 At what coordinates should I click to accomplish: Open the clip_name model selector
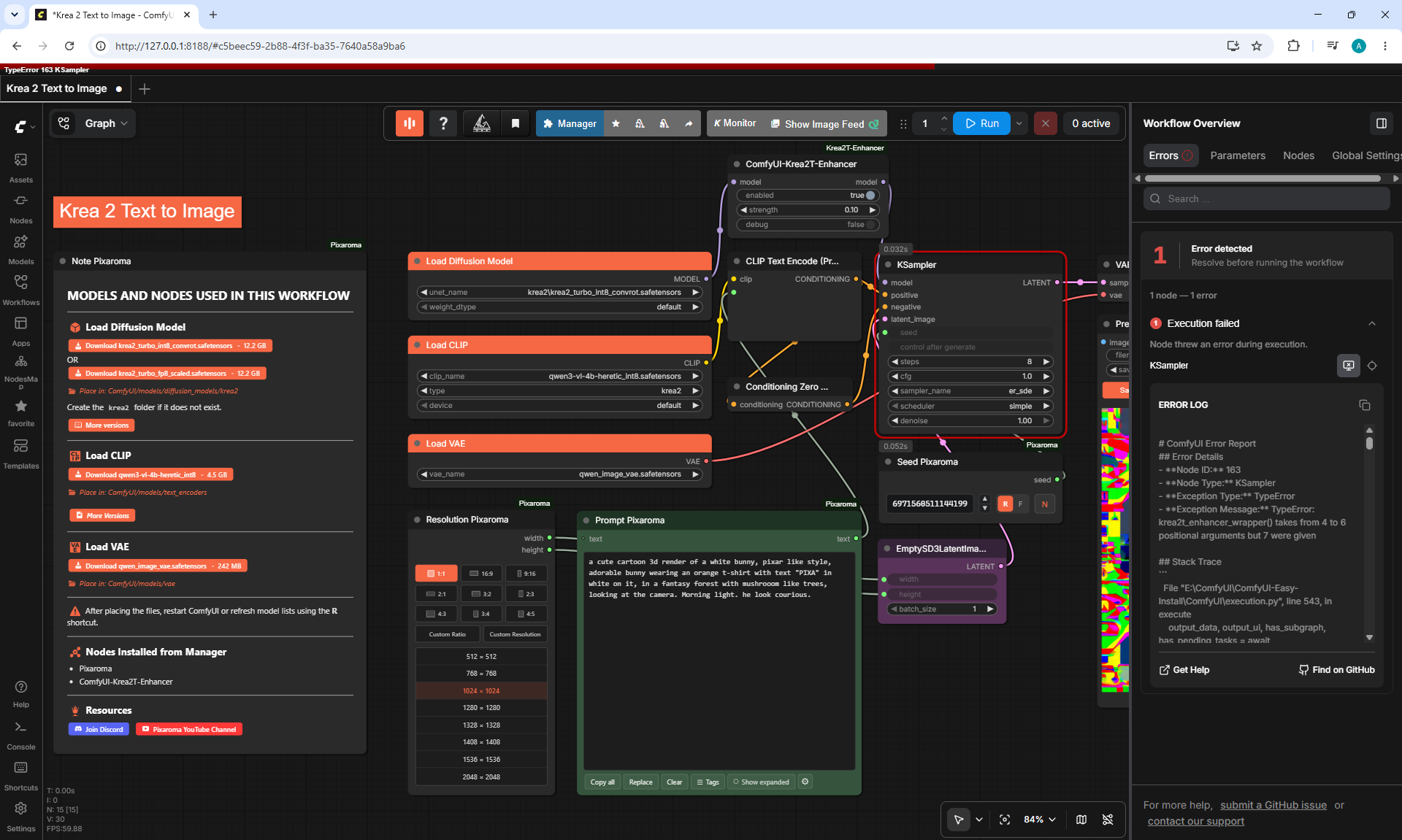[x=560, y=377]
